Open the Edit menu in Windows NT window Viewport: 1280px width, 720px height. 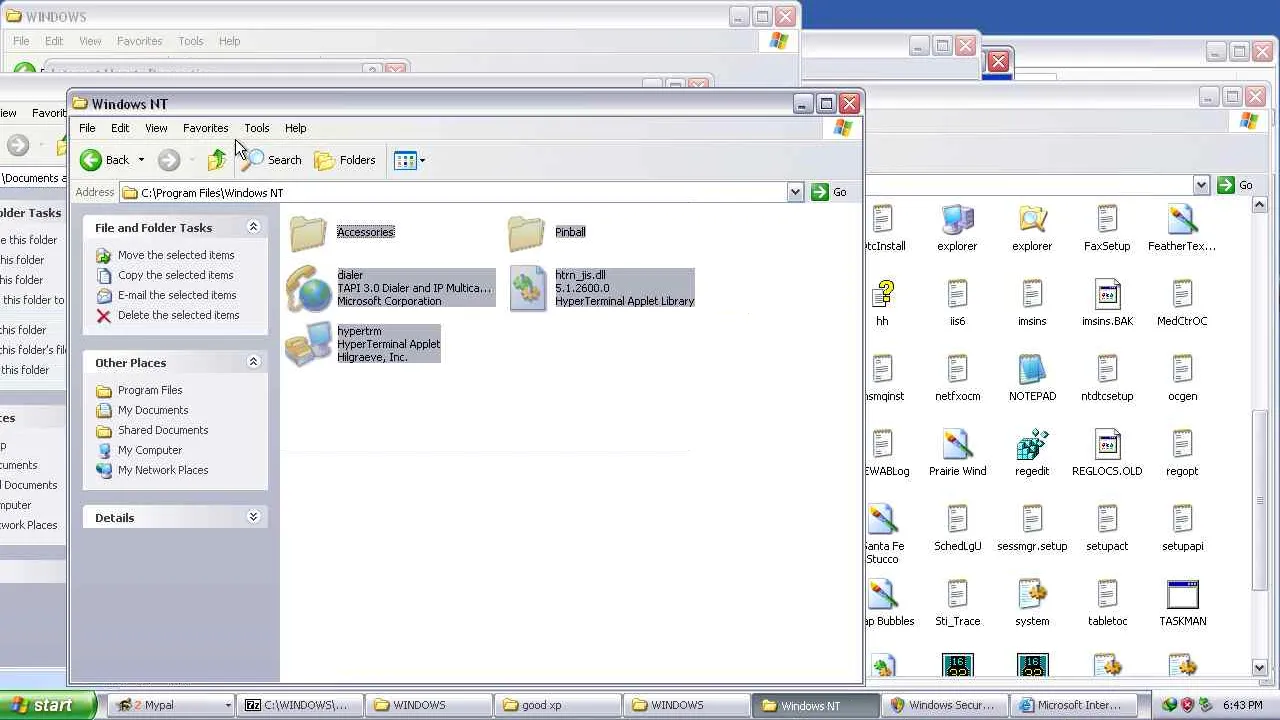click(120, 128)
